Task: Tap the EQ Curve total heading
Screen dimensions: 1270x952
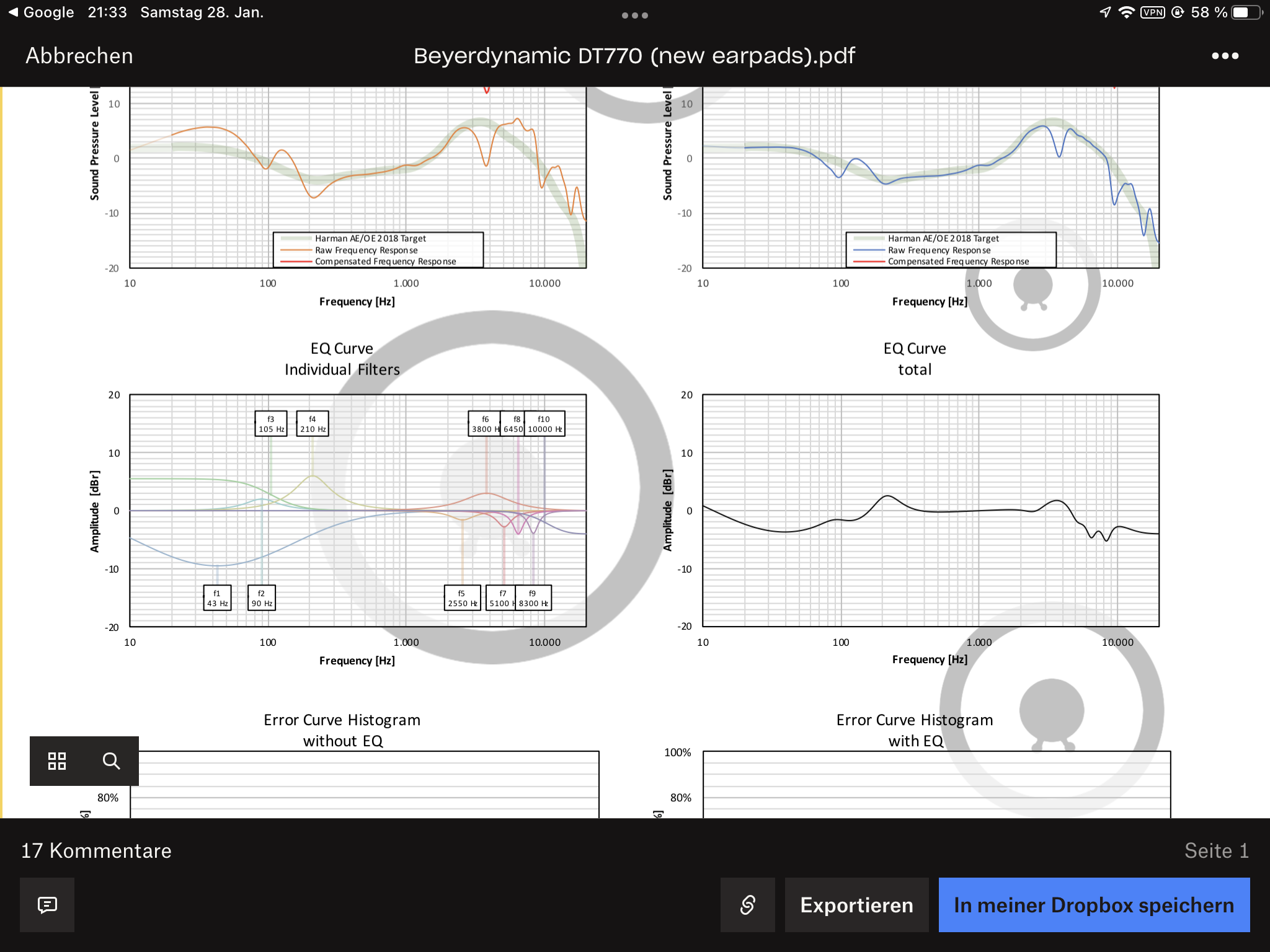Action: coord(915,359)
